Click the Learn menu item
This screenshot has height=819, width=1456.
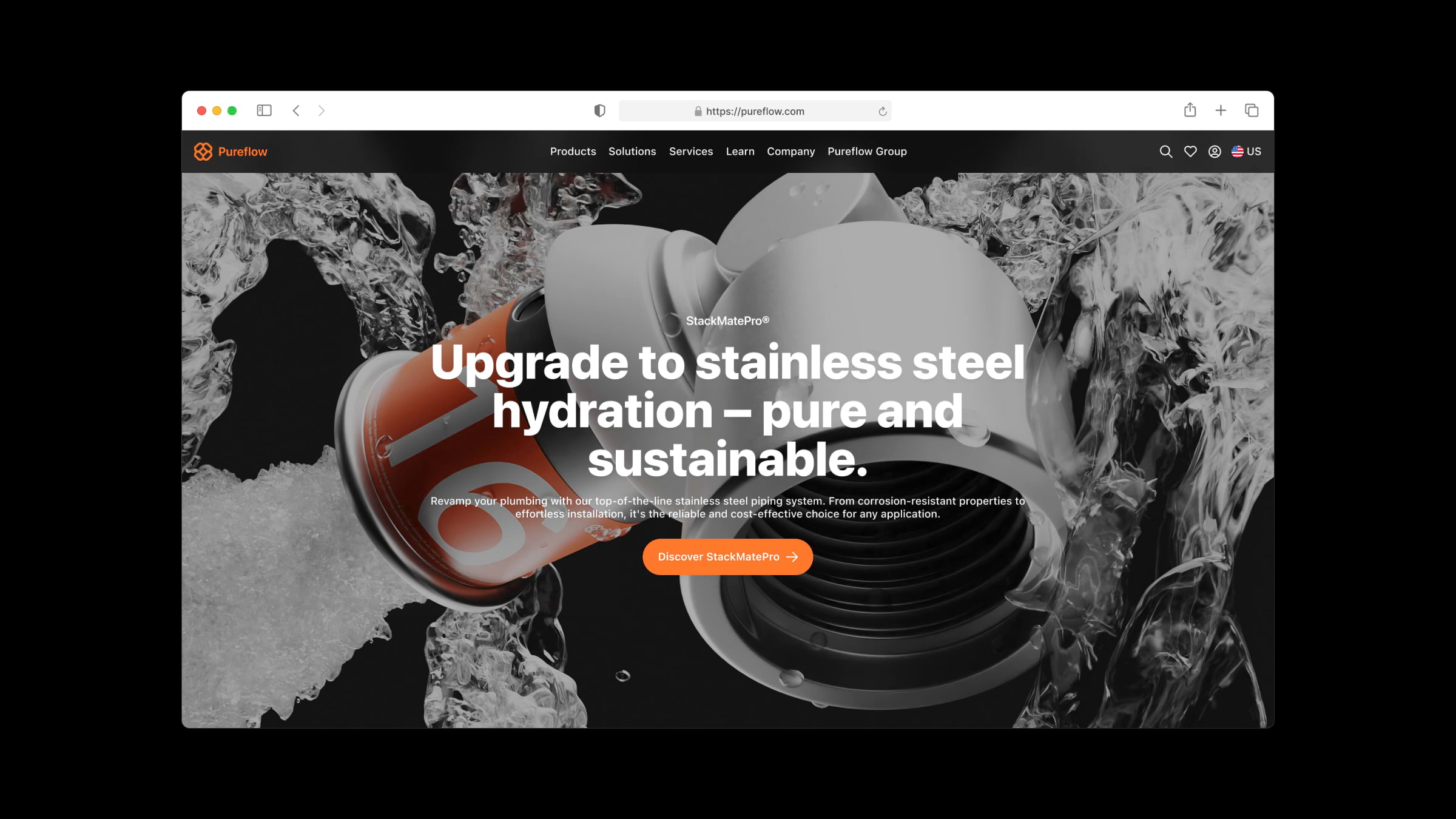click(x=741, y=151)
